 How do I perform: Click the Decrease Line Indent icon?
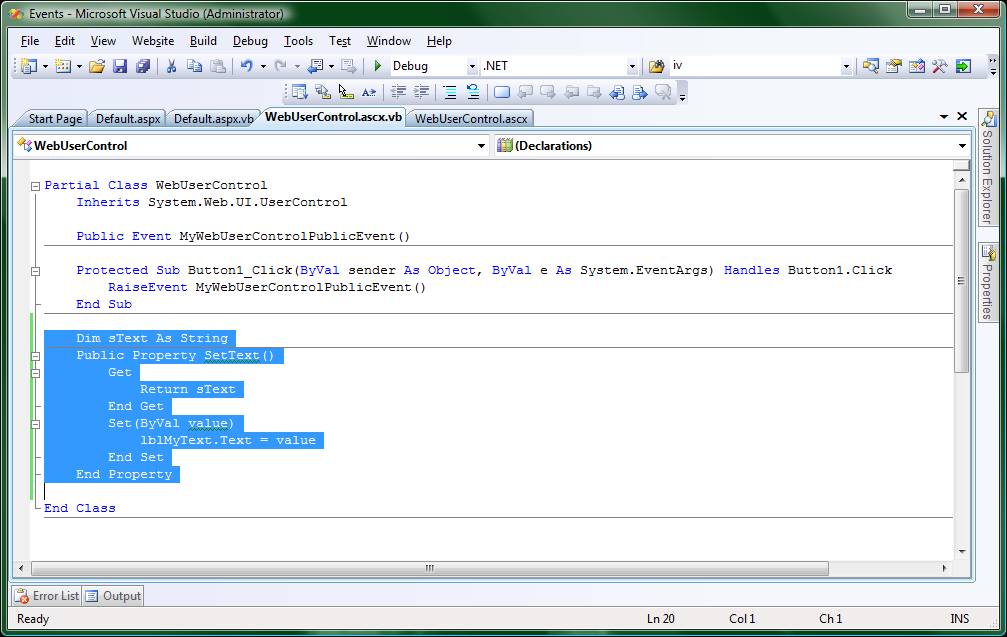398,92
